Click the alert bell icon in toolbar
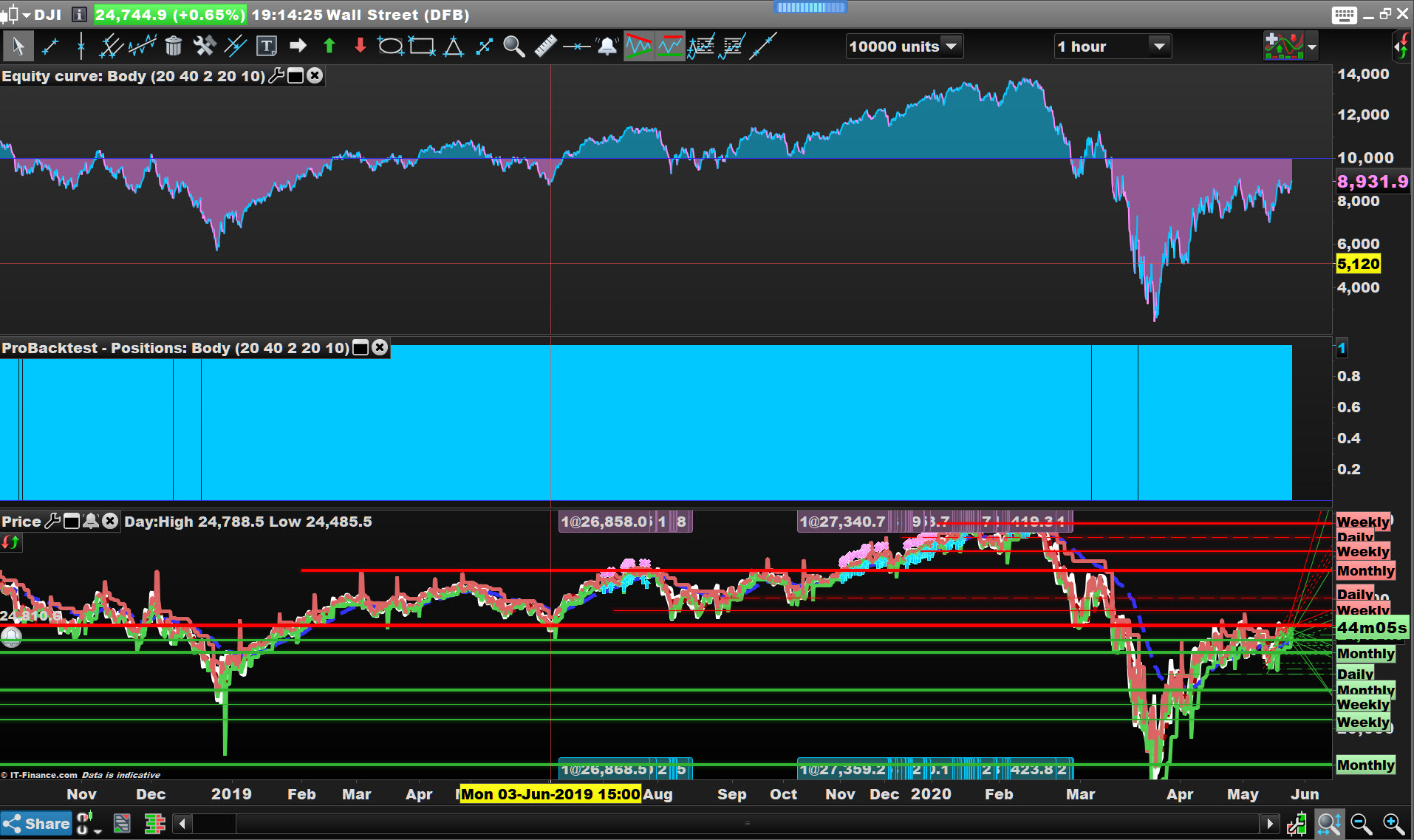Viewport: 1414px width, 840px height. (607, 46)
